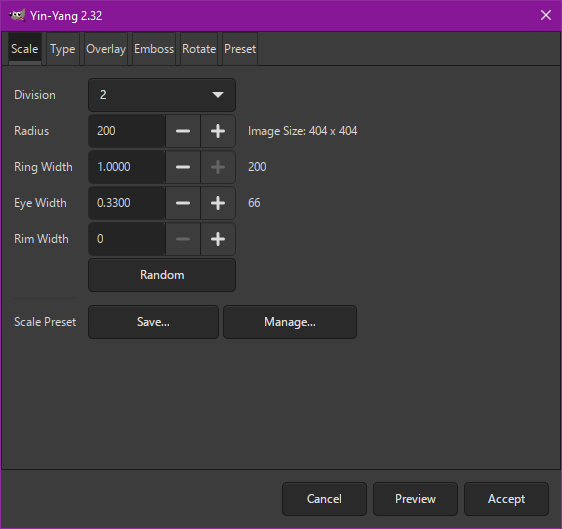562x529 pixels.
Task: Decrease the Eye Width with minus
Action: [x=183, y=203]
